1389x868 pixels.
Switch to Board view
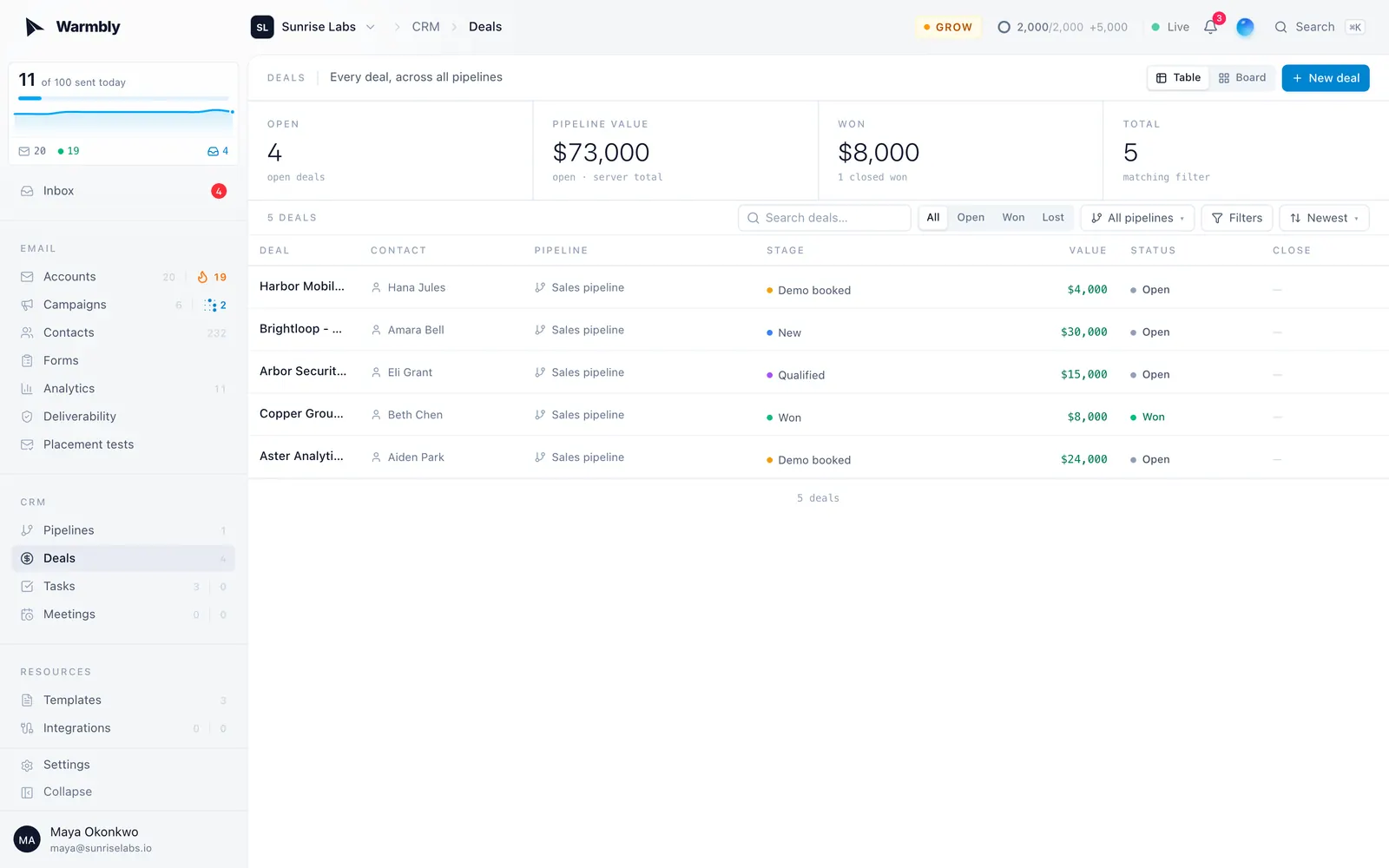(x=1242, y=78)
